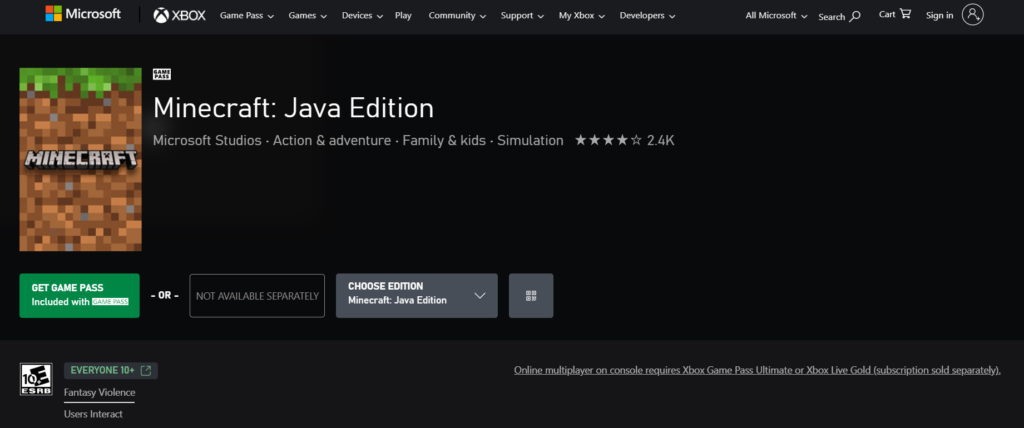This screenshot has width=1024, height=428.
Task: Click the QR code icon button
Action: pyautogui.click(x=531, y=296)
